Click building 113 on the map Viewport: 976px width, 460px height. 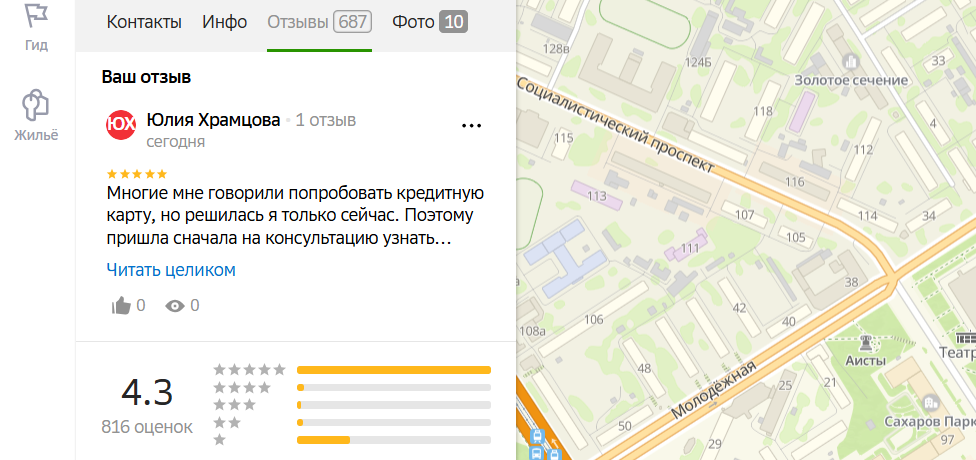(x=596, y=196)
